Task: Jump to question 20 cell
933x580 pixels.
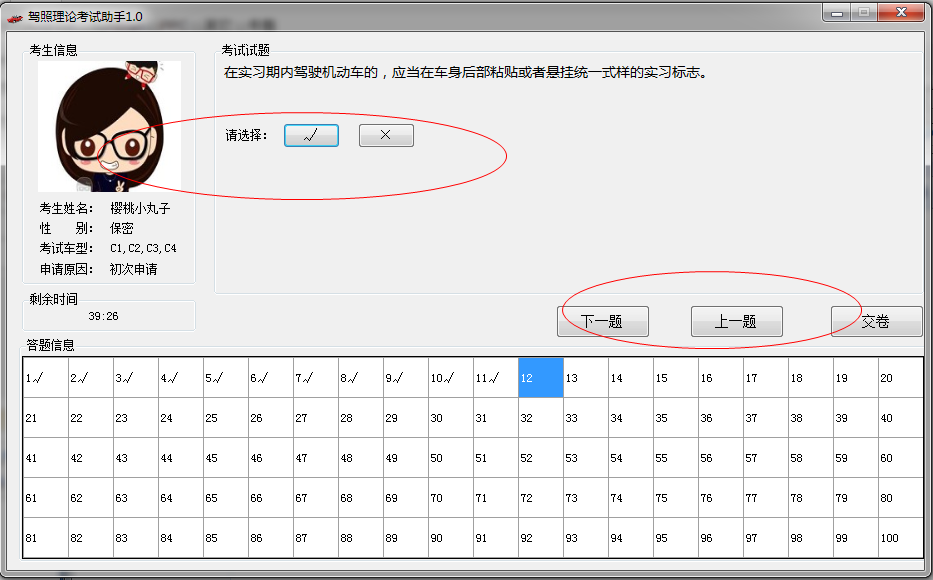Action: pos(901,378)
